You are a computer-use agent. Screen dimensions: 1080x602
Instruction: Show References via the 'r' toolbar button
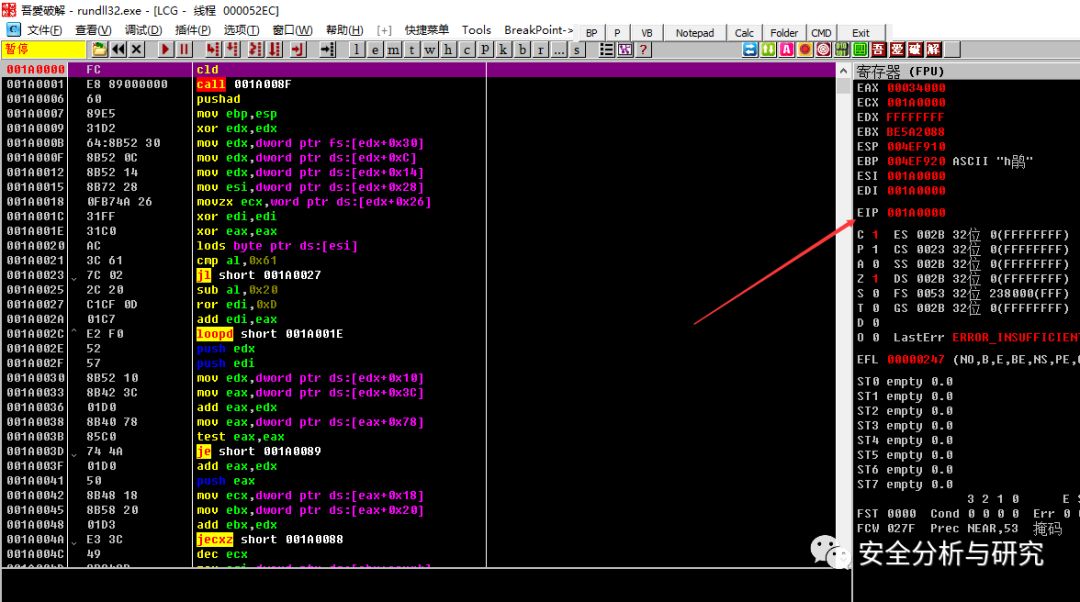pyautogui.click(x=541, y=50)
